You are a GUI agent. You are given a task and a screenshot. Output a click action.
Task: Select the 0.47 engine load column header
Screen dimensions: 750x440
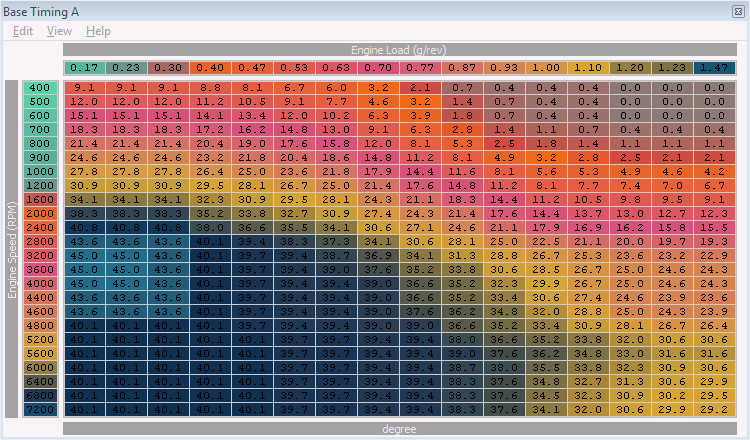point(252,68)
